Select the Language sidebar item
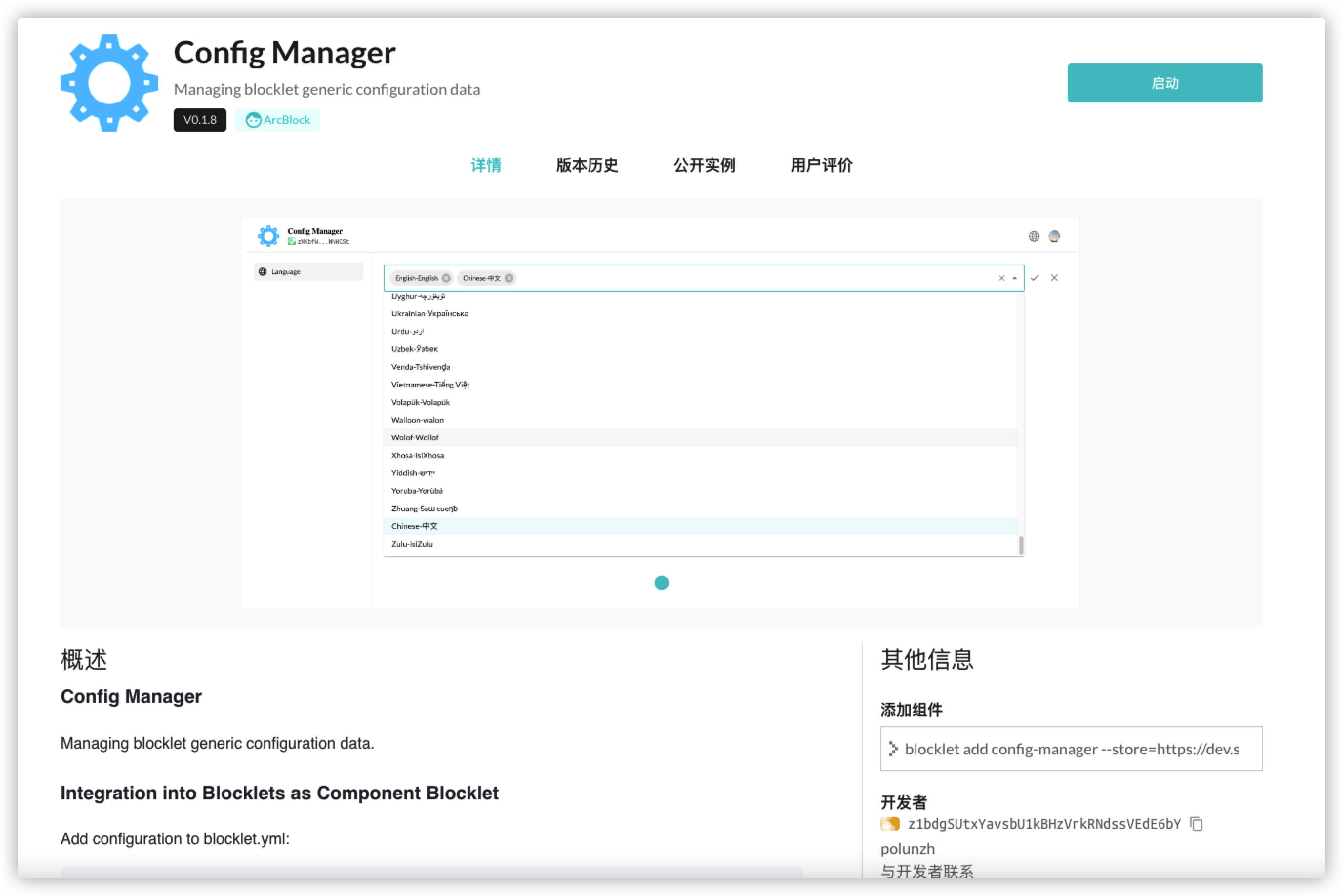This screenshot has width=1343, height=896. [x=308, y=271]
